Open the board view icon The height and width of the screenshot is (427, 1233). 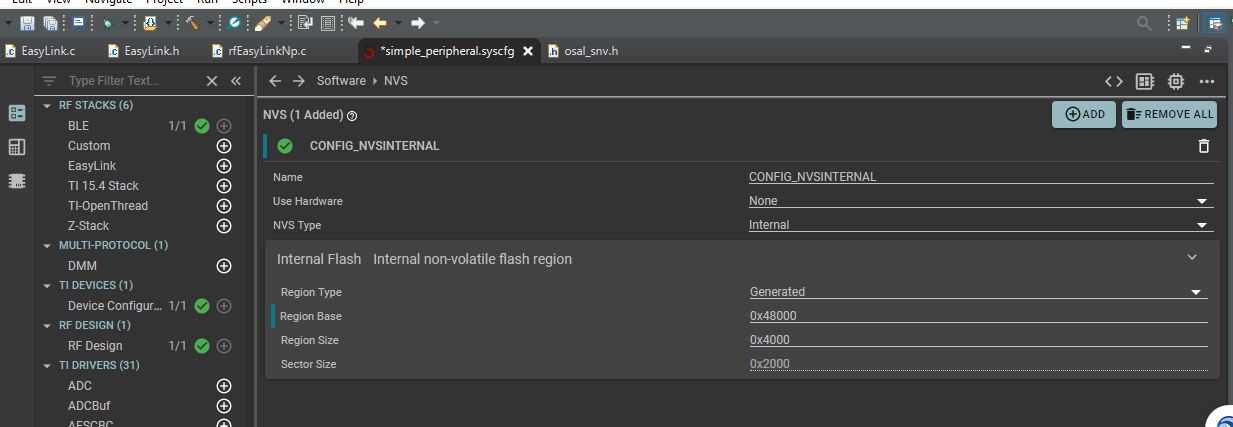click(x=1145, y=81)
